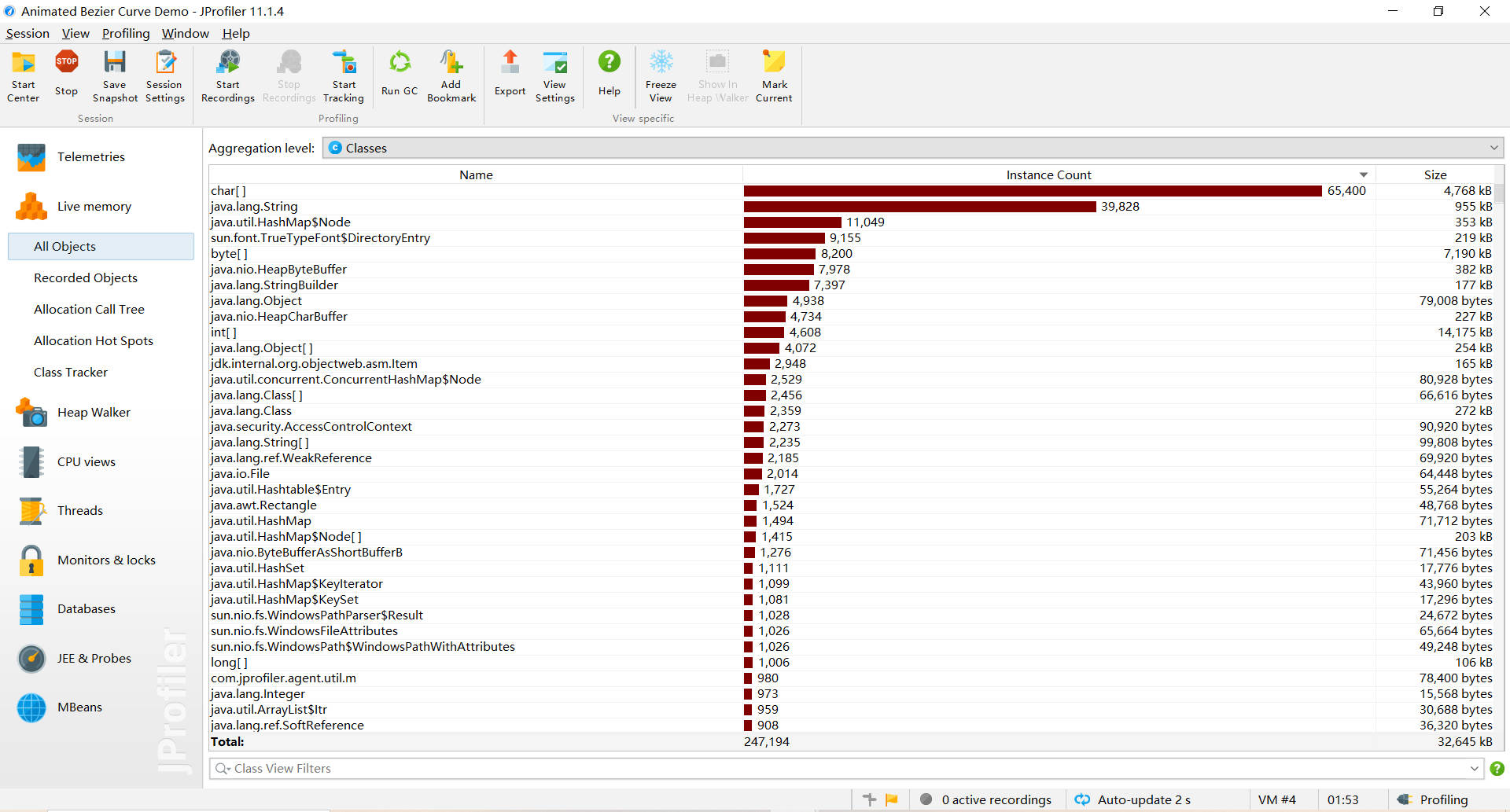The height and width of the screenshot is (812, 1510).
Task: Select the char[ ] row
Action: click(x=852, y=191)
